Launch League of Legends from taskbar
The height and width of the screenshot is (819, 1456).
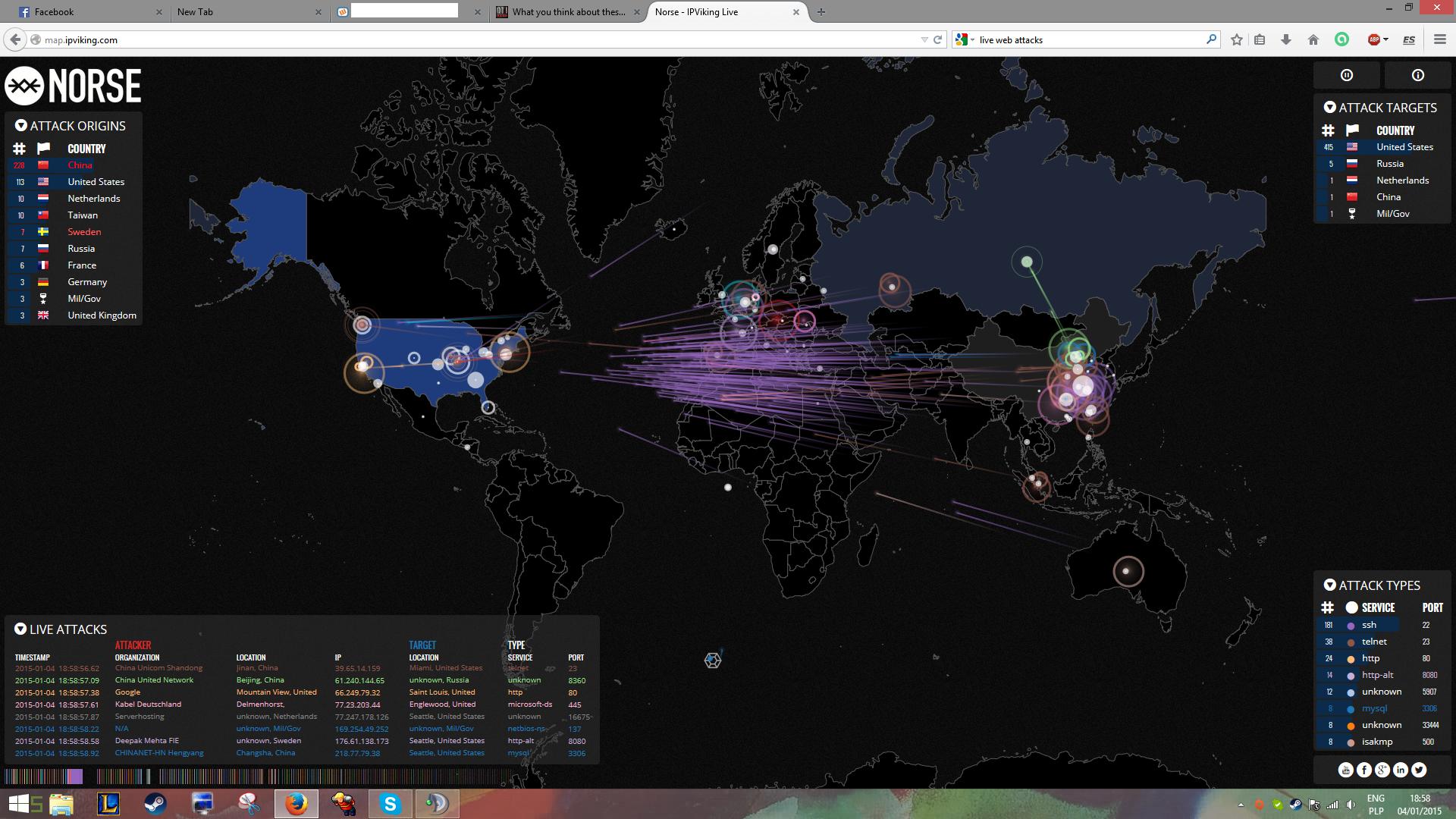tap(108, 804)
